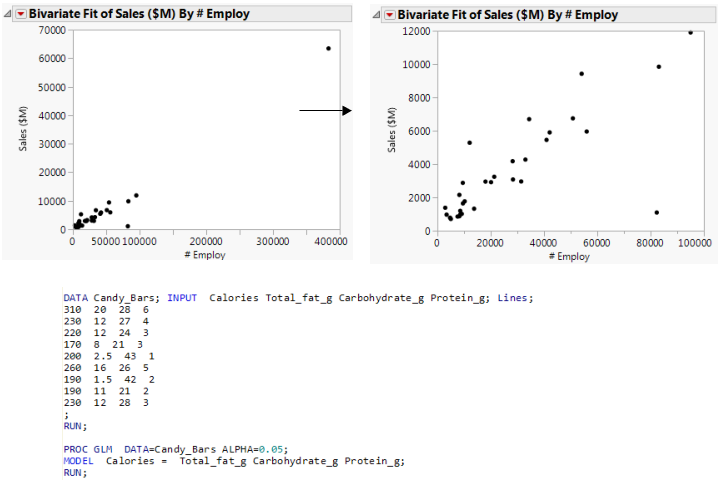Select the low outlier near 82000 employees
Image resolution: width=721 pixels, height=482 pixels.
tap(656, 212)
